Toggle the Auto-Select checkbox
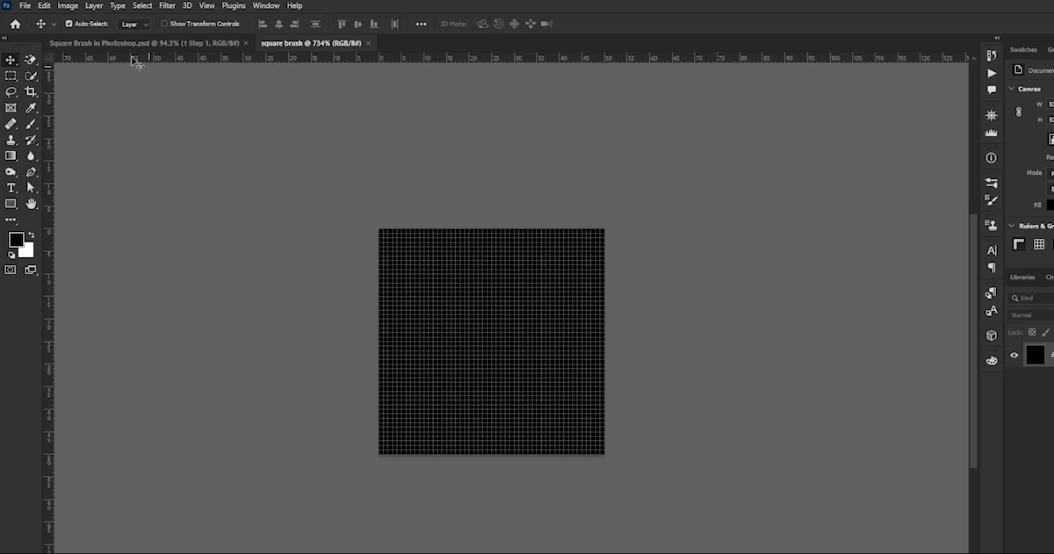This screenshot has width=1054, height=554. point(69,24)
